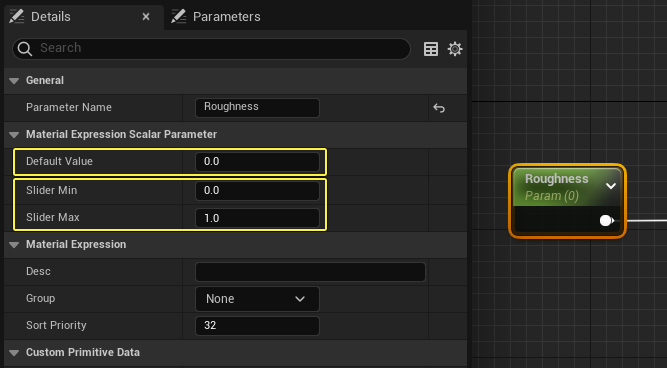Collapse the General section
The width and height of the screenshot is (667, 368).
click(x=14, y=80)
